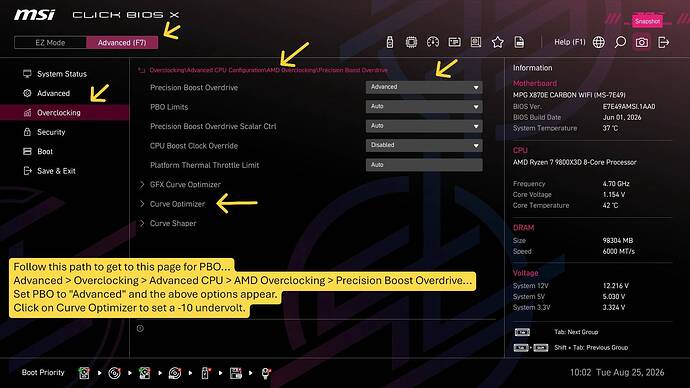Click the Overclocking breadcrumb path
The width and height of the screenshot is (690, 388).
(268, 70)
